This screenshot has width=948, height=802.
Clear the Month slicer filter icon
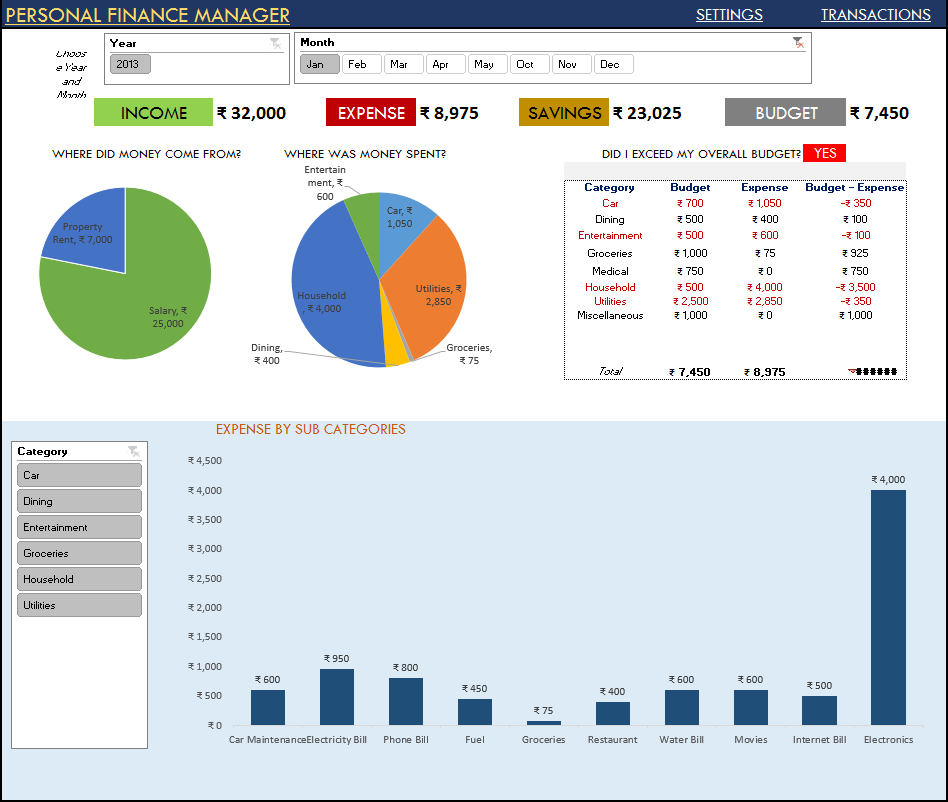798,43
